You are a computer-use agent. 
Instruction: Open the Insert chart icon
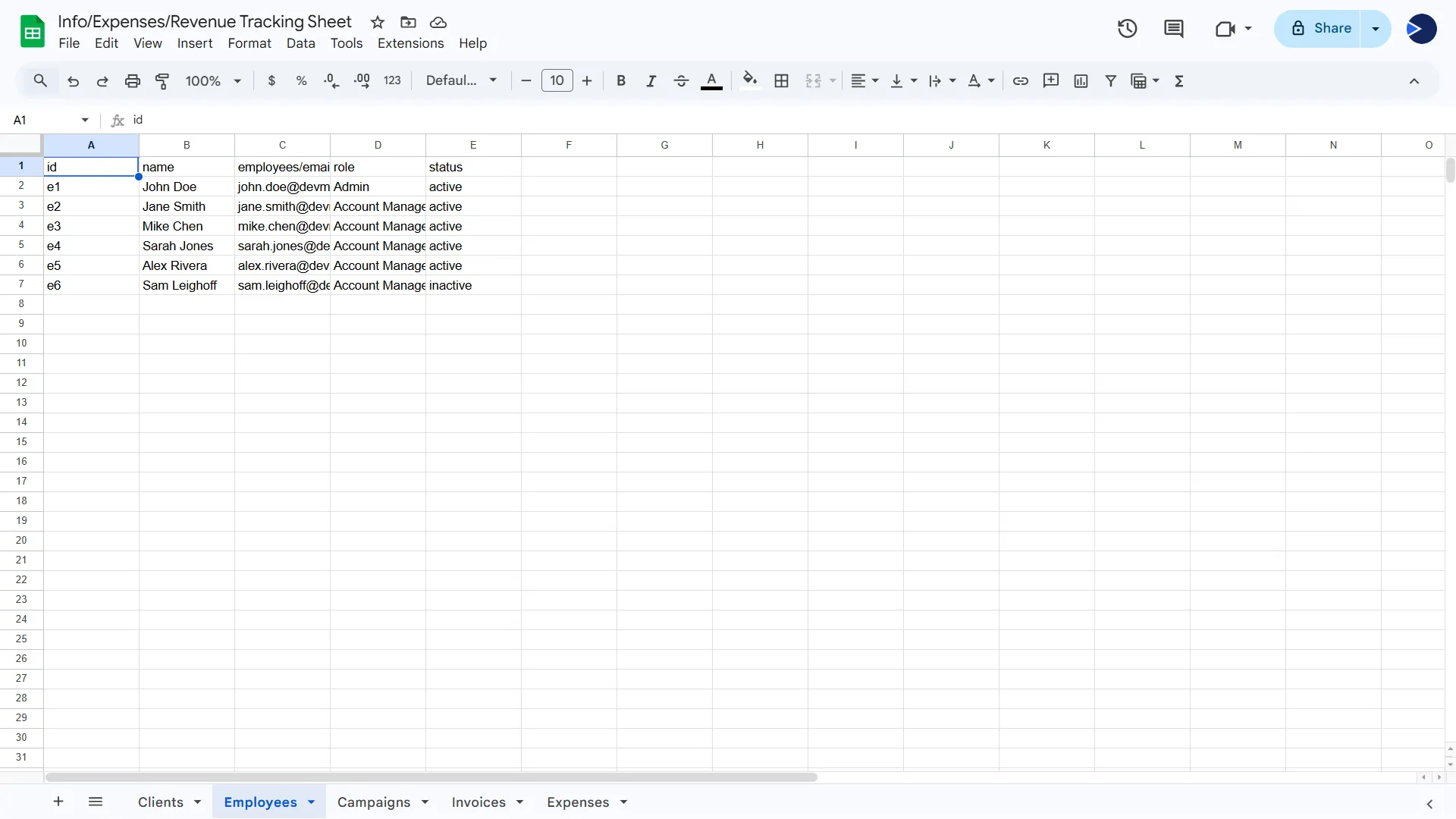(x=1081, y=81)
